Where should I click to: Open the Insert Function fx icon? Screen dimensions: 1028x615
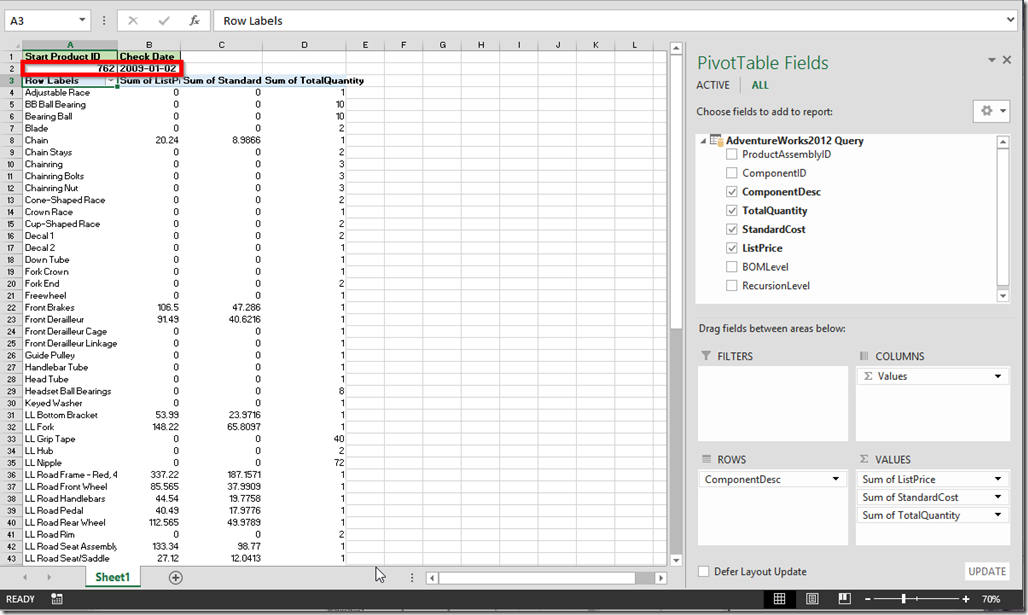coord(195,21)
